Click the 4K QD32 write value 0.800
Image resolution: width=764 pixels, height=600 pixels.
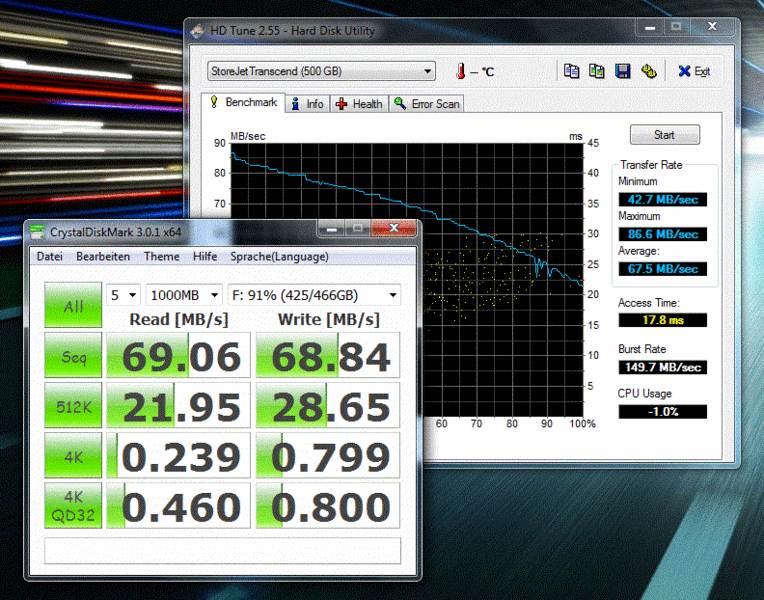(x=328, y=506)
